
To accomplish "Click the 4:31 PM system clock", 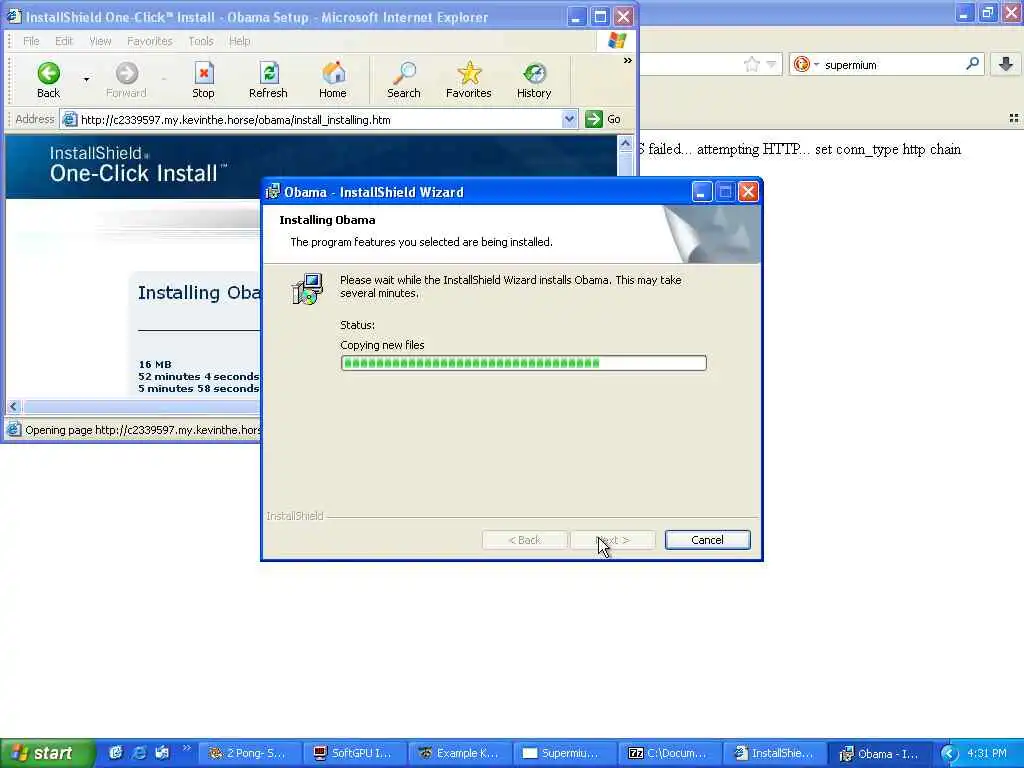I will point(986,753).
